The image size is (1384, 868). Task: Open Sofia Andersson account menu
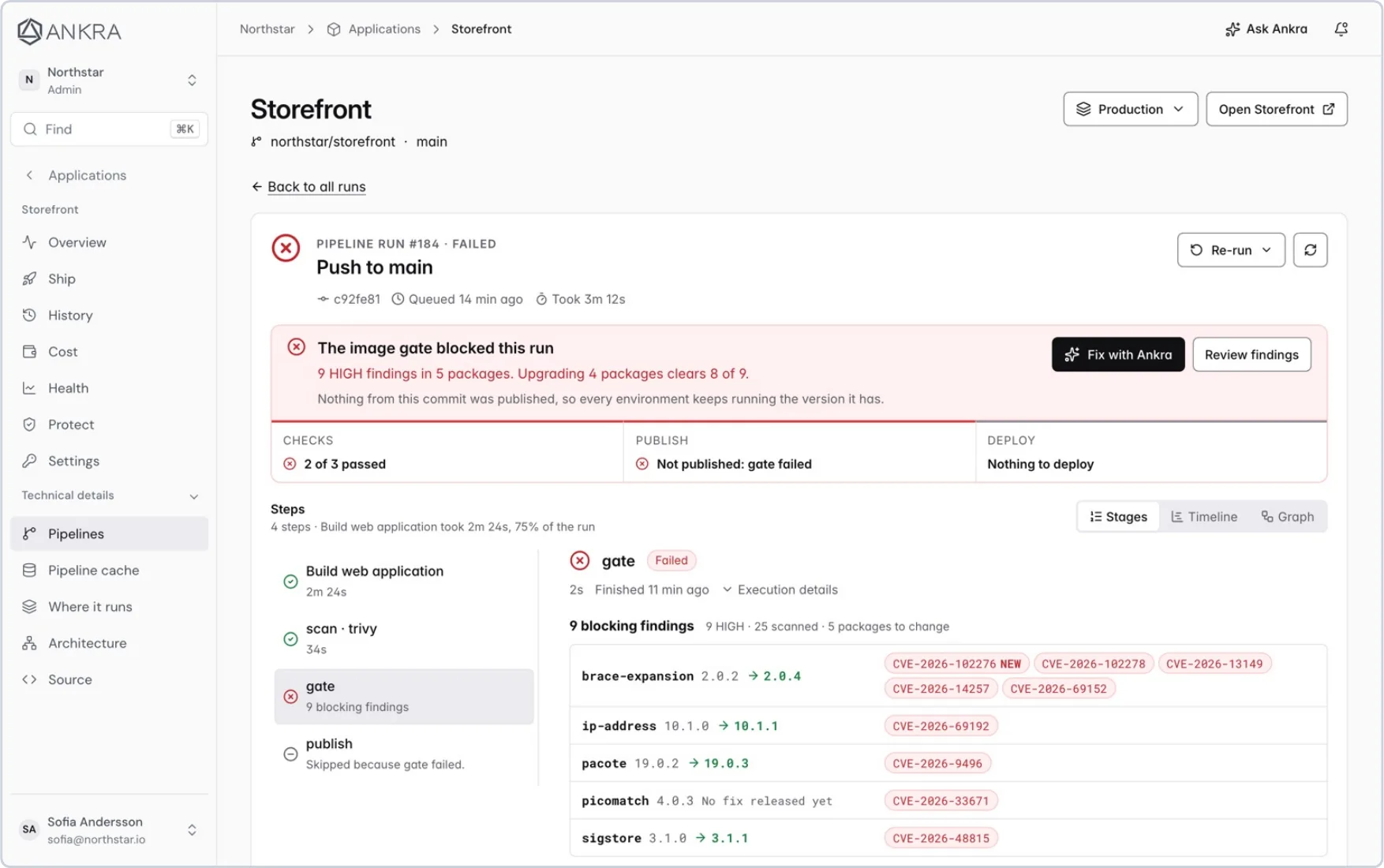point(109,830)
